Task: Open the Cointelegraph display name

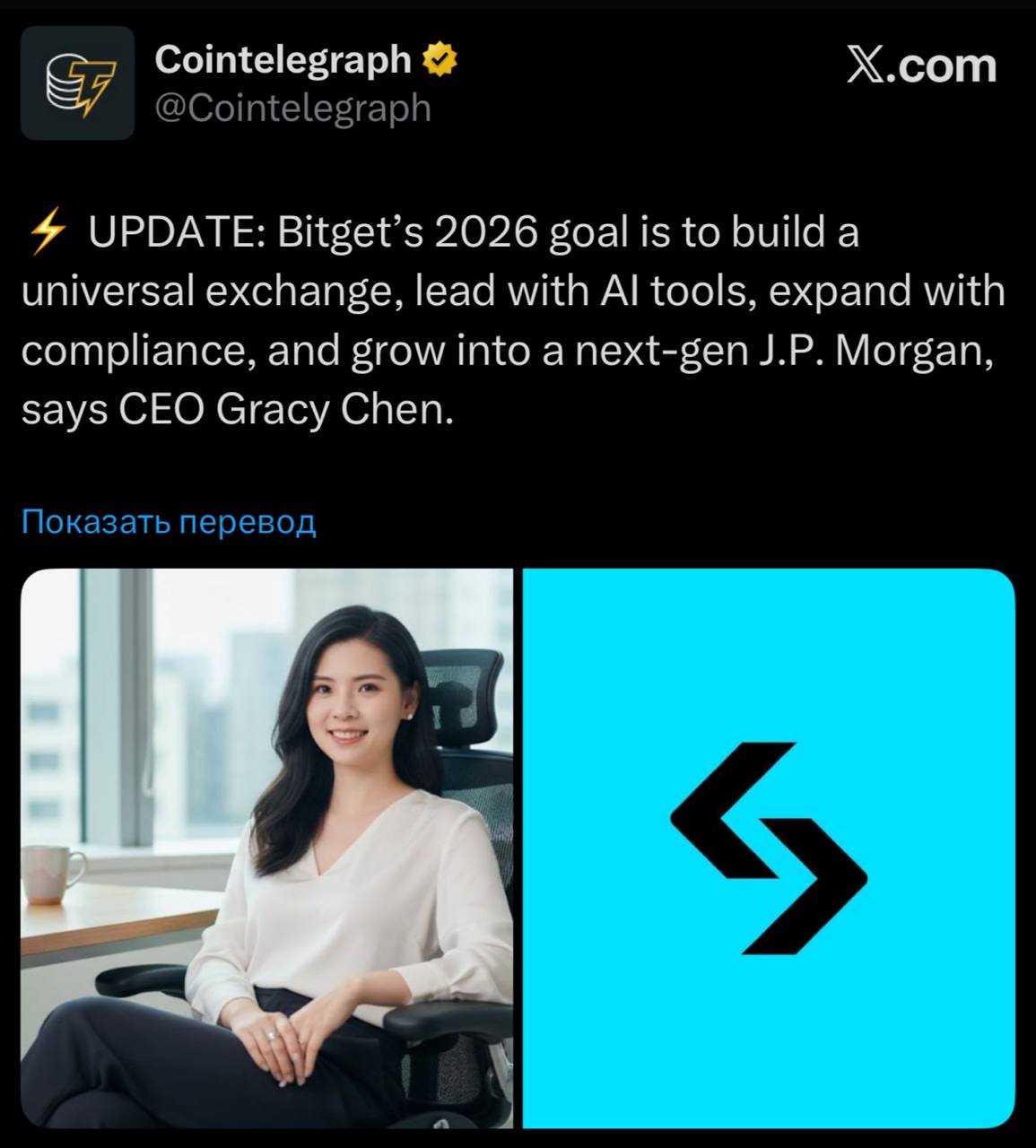Action: click(283, 60)
